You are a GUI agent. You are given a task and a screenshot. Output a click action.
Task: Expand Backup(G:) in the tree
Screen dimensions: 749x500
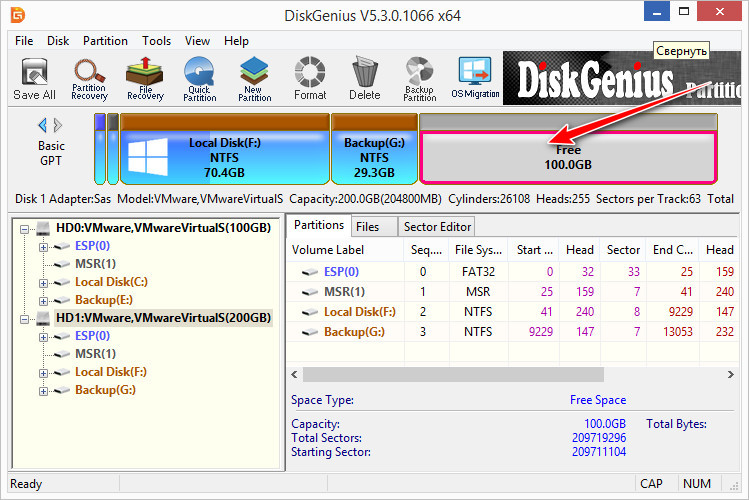(43, 392)
